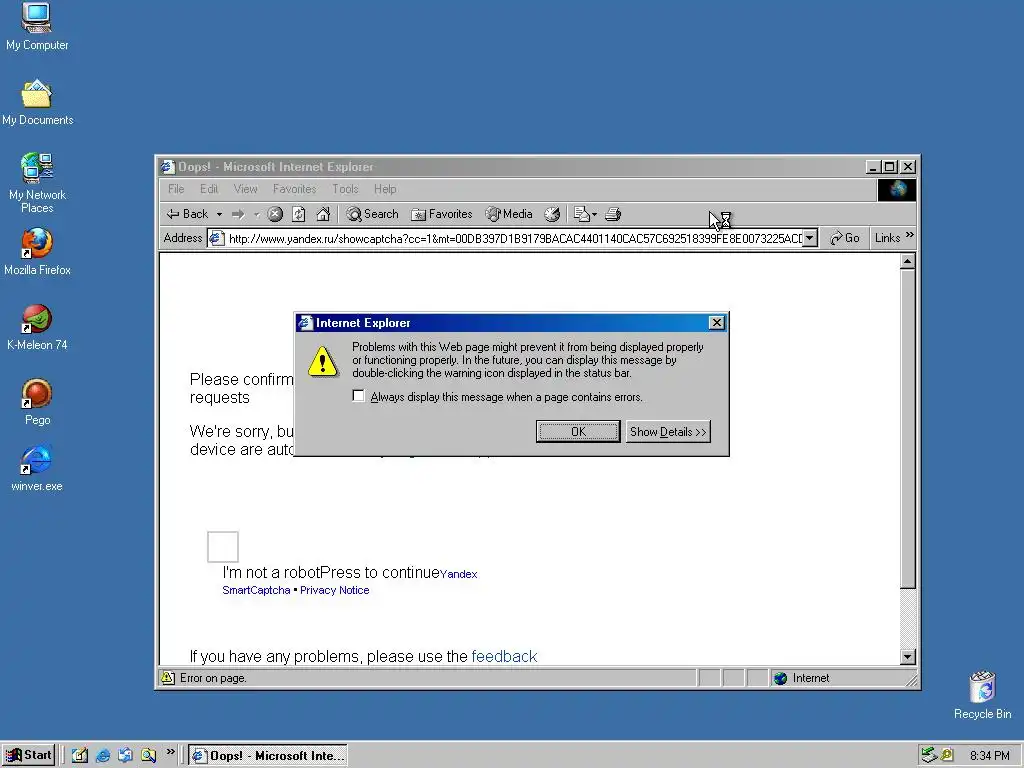
Task: Click the scroll up arrow of the page
Action: 907,261
